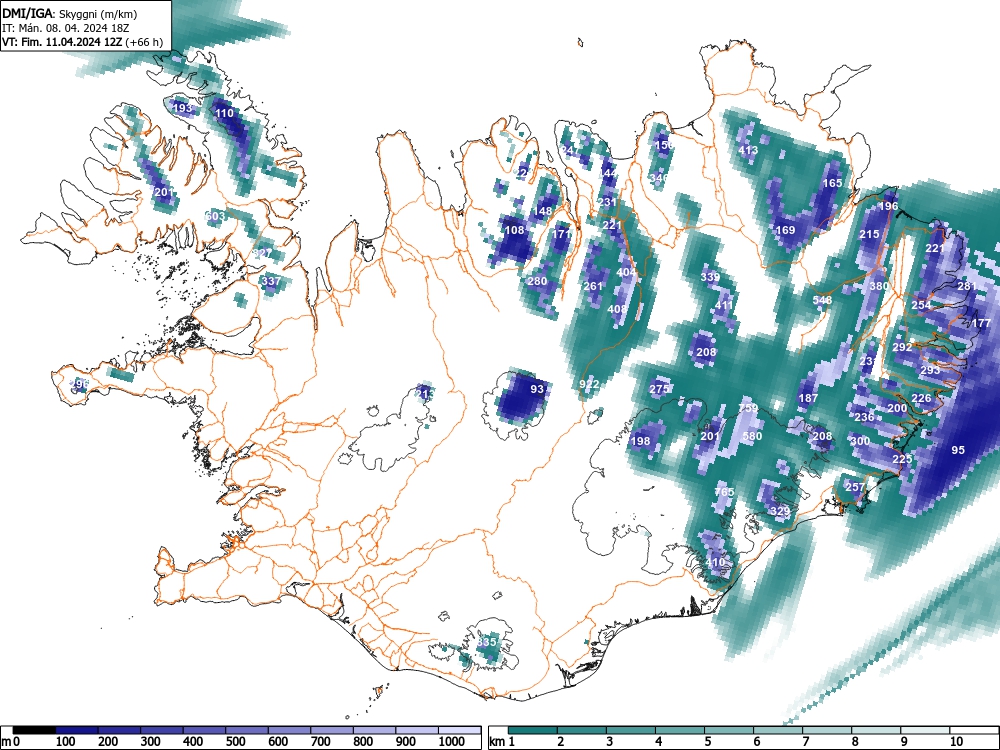Viewport: 1000px width, 750px height.
Task: Click the visibility value 169 on the map
Action: click(x=786, y=230)
